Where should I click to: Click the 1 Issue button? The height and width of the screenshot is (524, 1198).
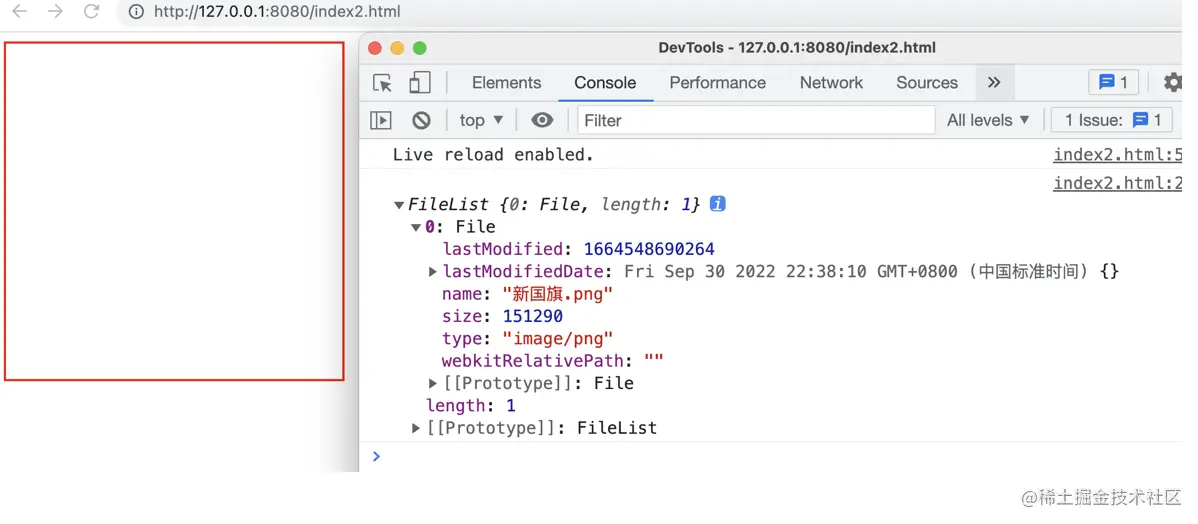[1112, 120]
